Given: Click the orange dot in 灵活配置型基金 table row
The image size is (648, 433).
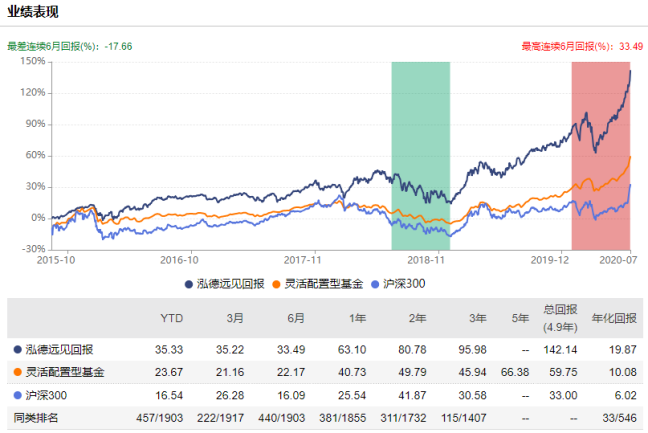Looking at the screenshot, I should click(16, 373).
